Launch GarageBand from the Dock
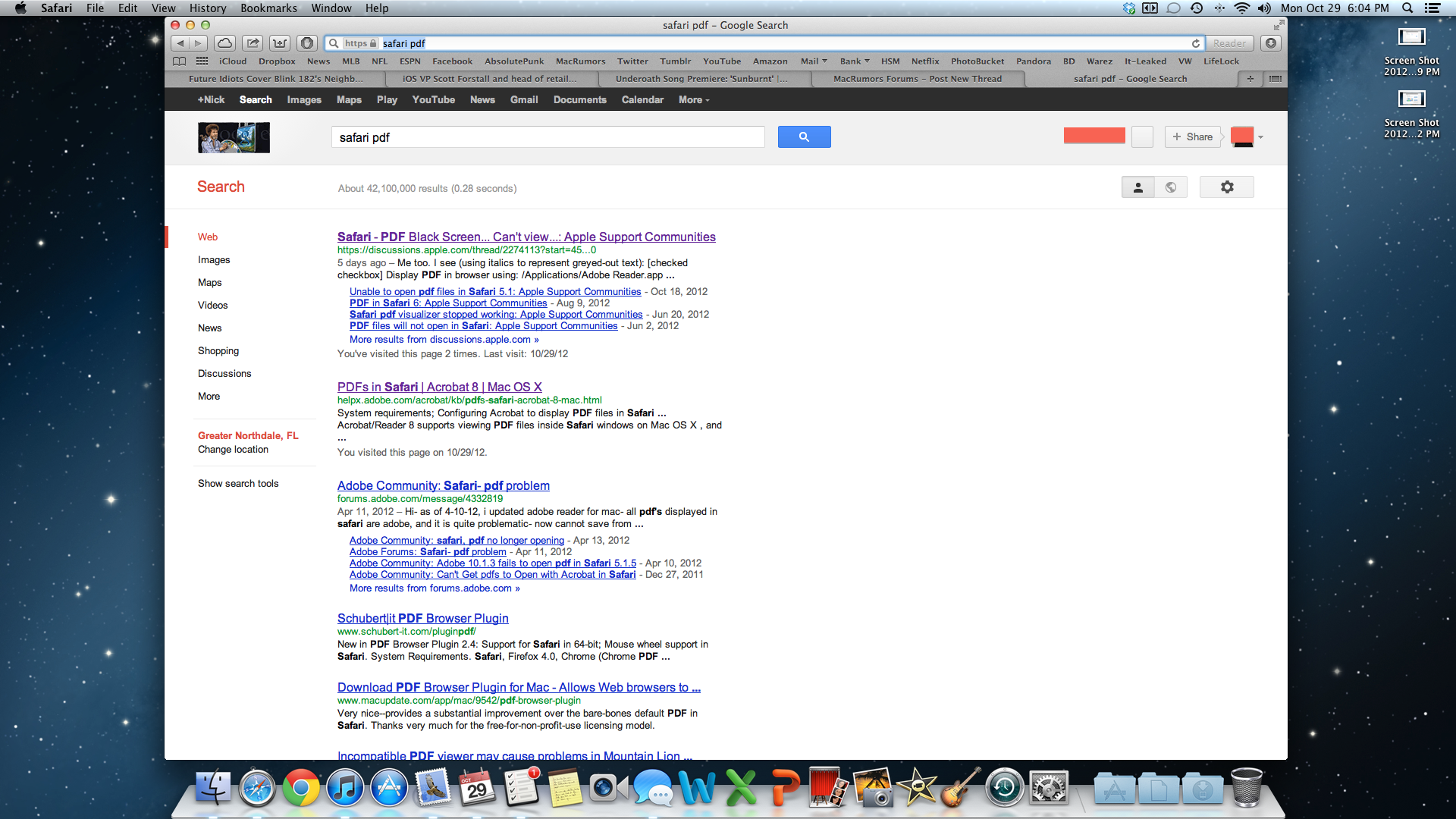This screenshot has width=1456, height=819. pos(961,789)
